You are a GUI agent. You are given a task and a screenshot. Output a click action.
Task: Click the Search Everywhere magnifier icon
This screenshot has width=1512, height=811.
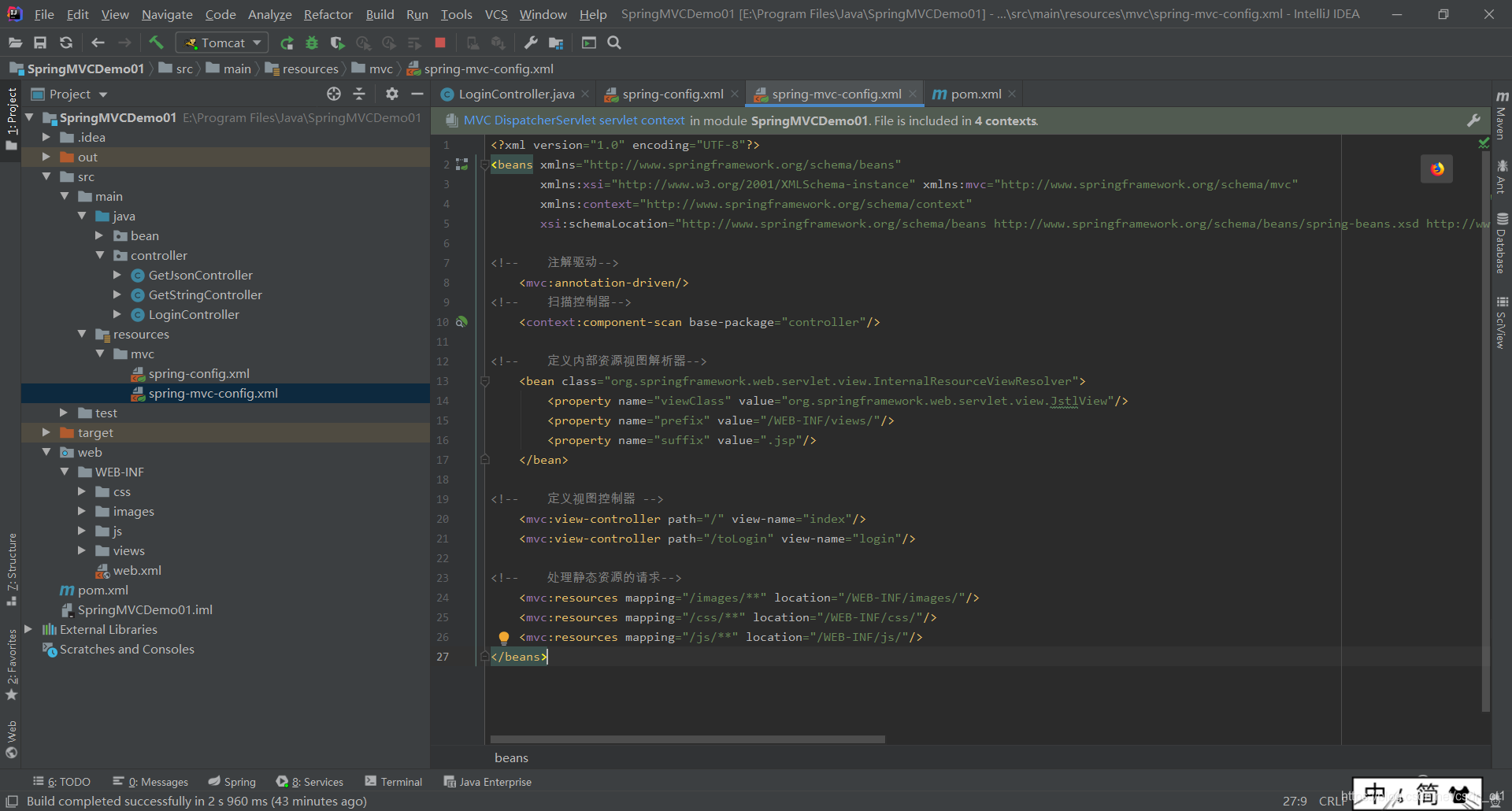(x=614, y=43)
